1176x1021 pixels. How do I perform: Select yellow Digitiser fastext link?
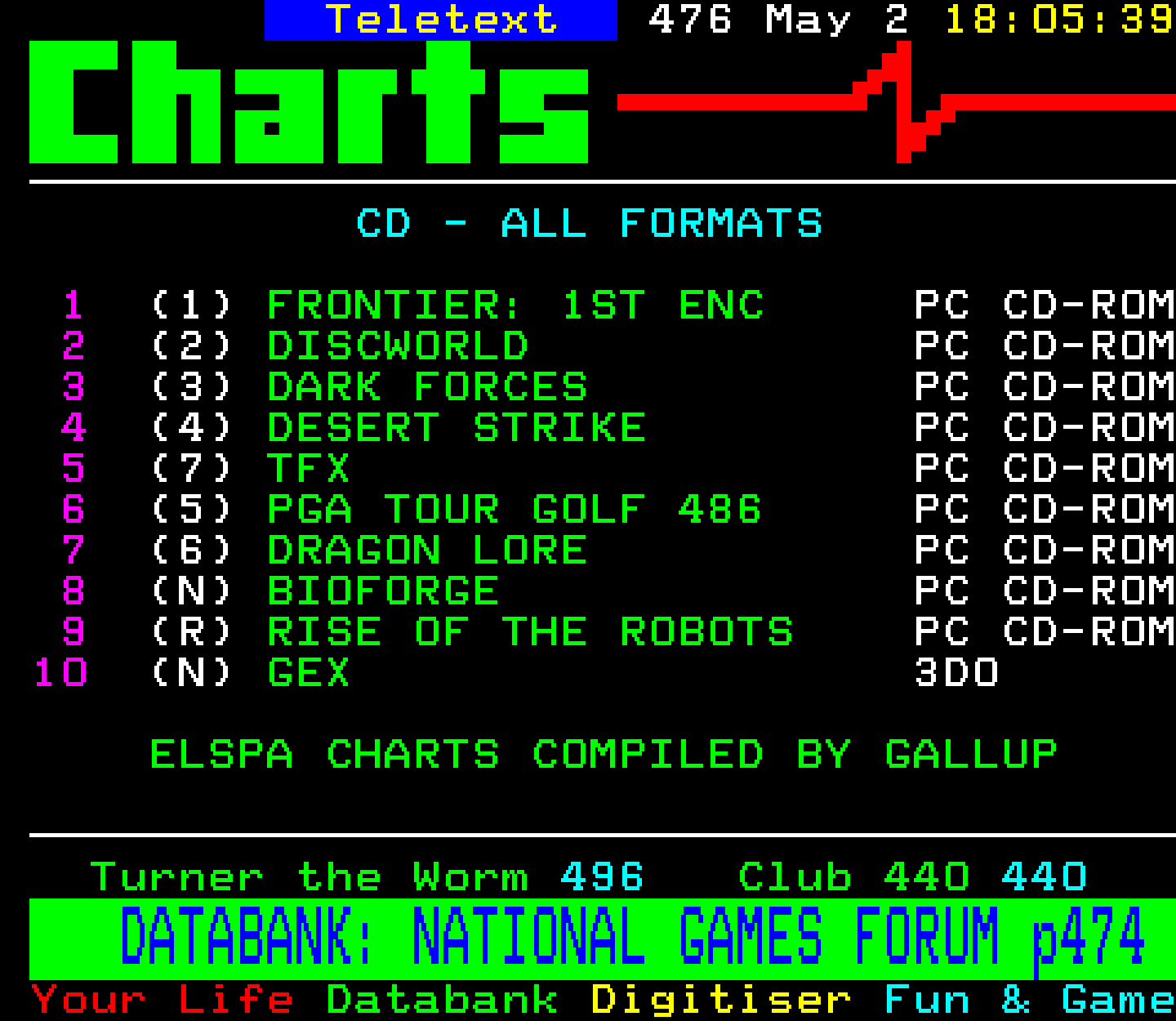[x=721, y=1001]
